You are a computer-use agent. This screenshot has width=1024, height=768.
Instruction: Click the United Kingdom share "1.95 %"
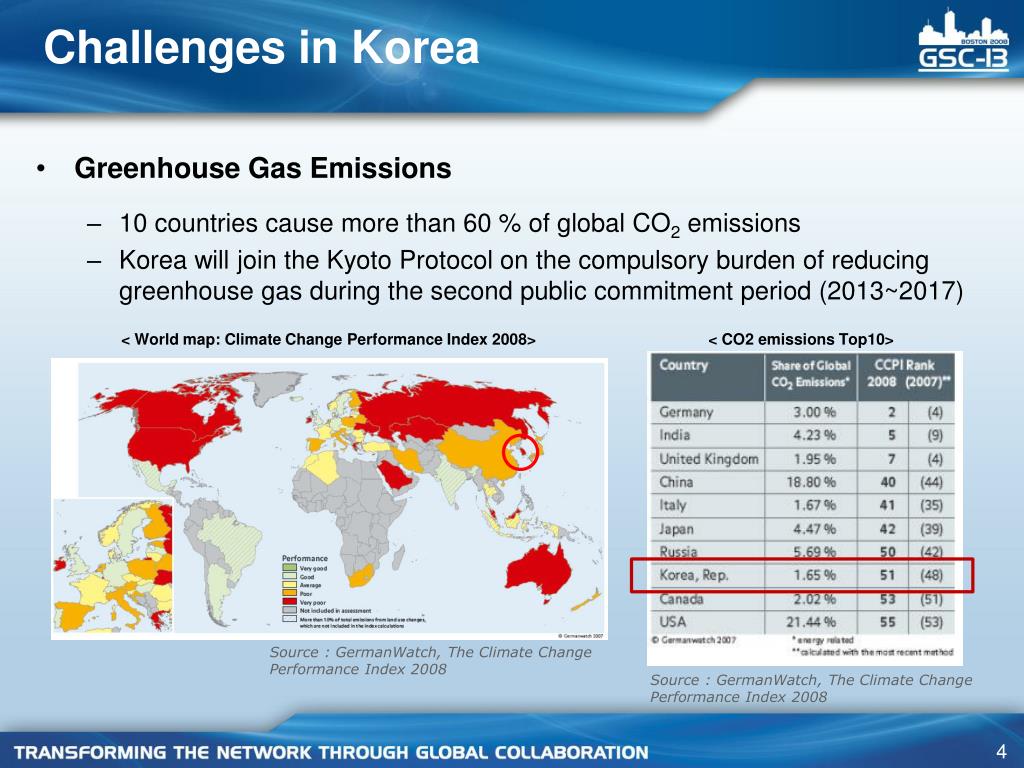pyautogui.click(x=814, y=458)
